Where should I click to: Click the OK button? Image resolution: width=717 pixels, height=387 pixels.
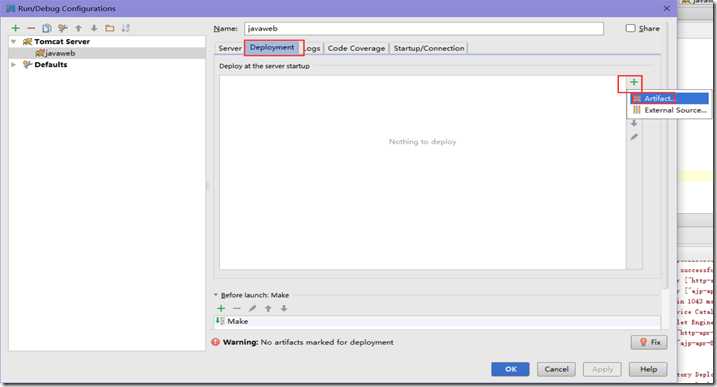pyautogui.click(x=510, y=369)
